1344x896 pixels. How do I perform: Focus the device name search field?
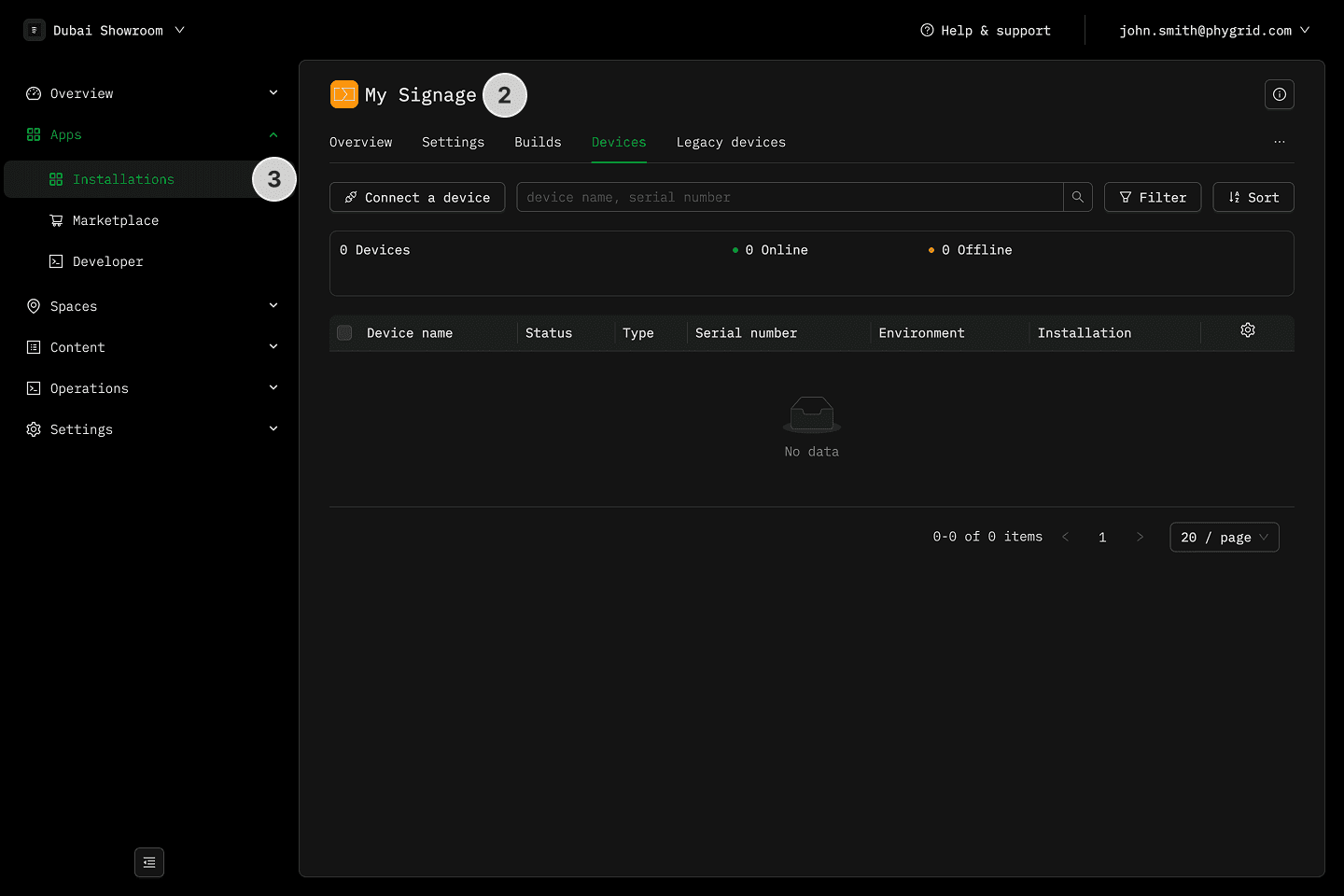tap(789, 197)
